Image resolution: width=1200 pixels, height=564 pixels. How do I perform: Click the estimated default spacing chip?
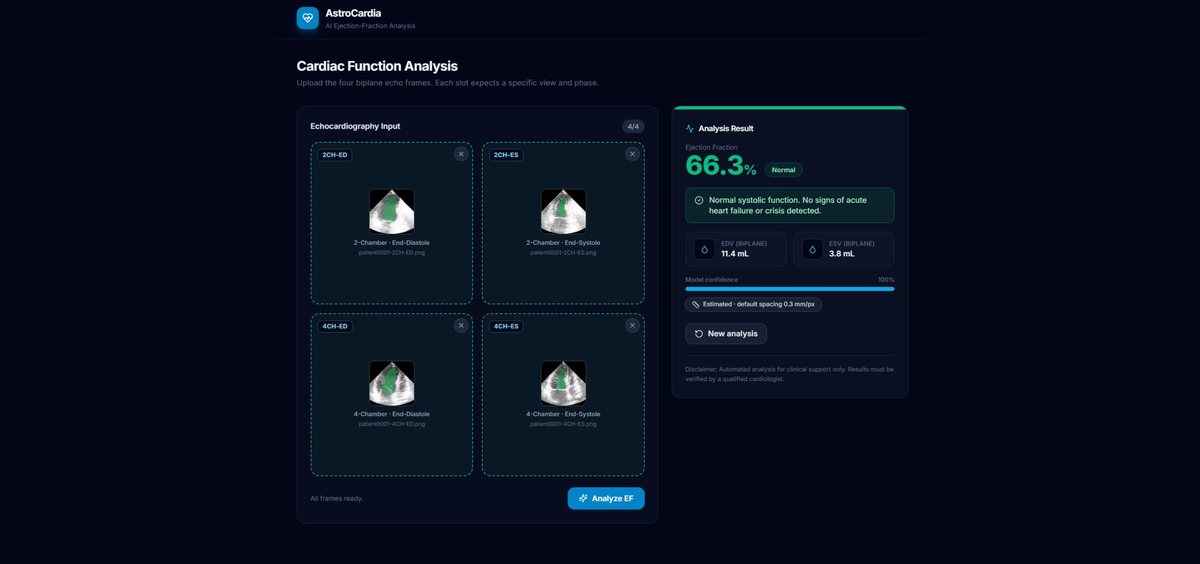(x=754, y=304)
